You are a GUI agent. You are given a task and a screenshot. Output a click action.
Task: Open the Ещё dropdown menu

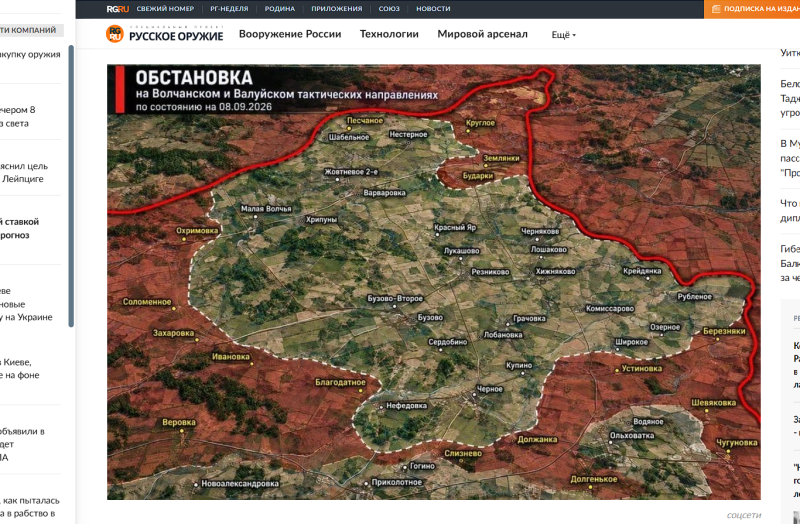[563, 35]
